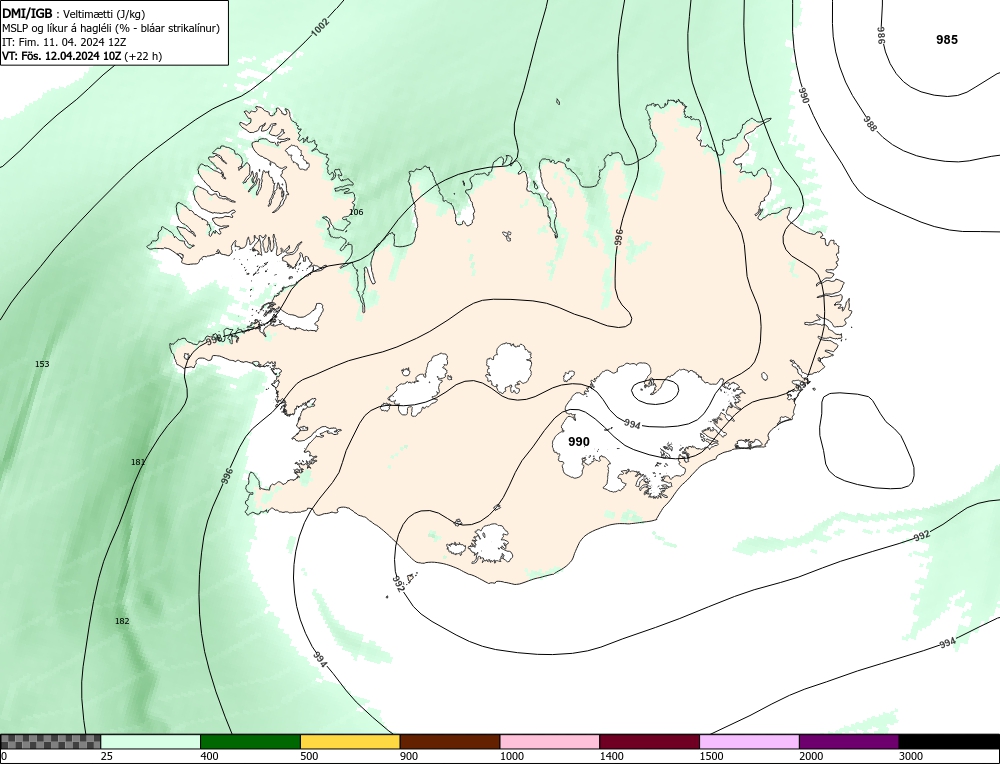The height and width of the screenshot is (764, 1000).
Task: Choose the purple 2000–3000 legend swatch
Action: pos(849,742)
